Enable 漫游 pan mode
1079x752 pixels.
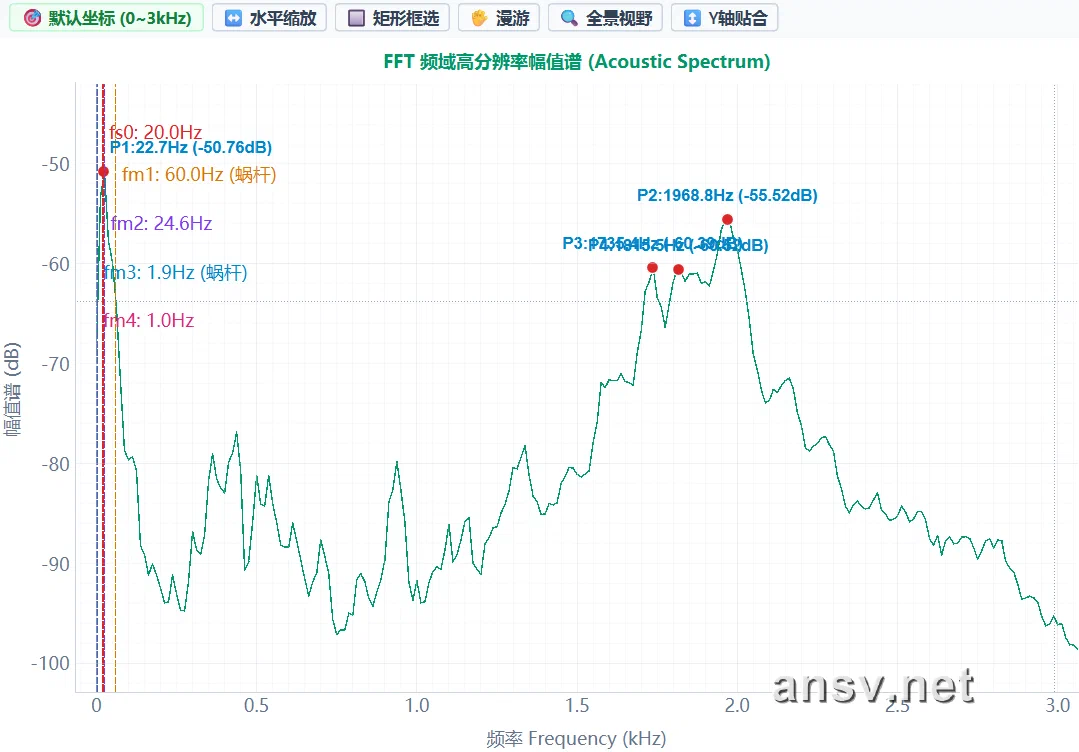(499, 18)
